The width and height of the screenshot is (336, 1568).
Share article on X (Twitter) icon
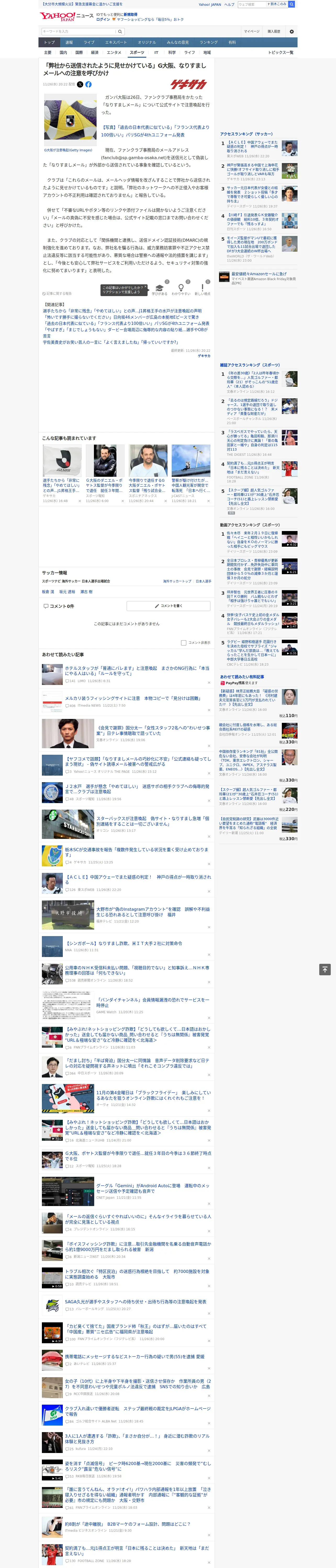point(80,85)
